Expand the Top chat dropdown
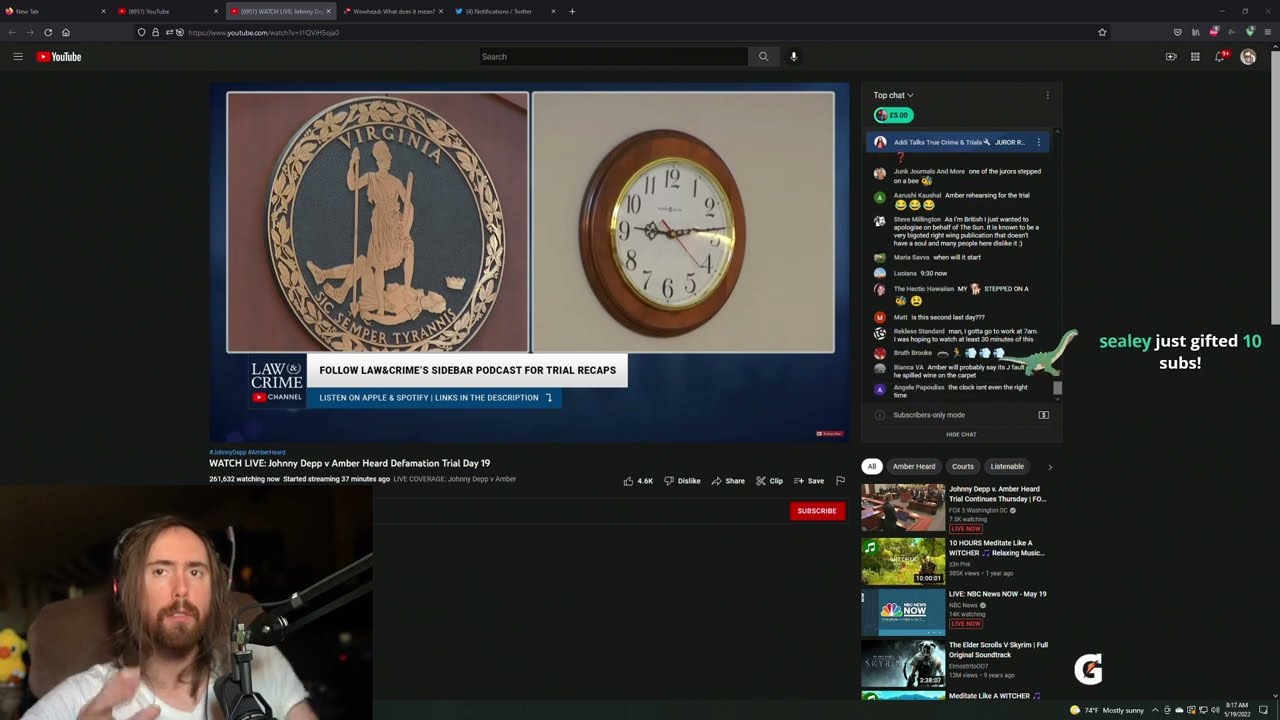This screenshot has width=1280, height=720. (893, 96)
